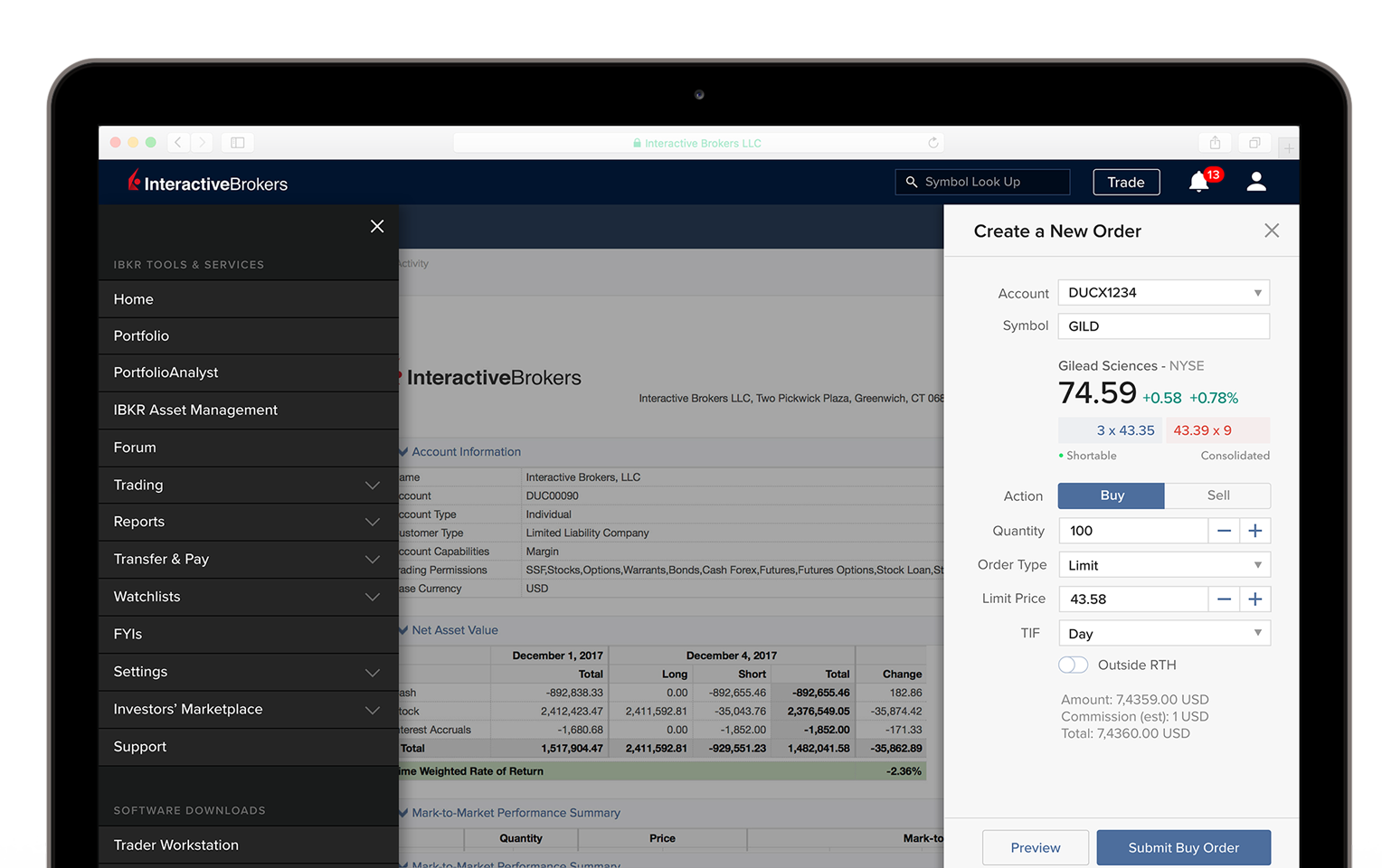
Task: Open Portfolio from the navigation menu
Action: coord(141,335)
